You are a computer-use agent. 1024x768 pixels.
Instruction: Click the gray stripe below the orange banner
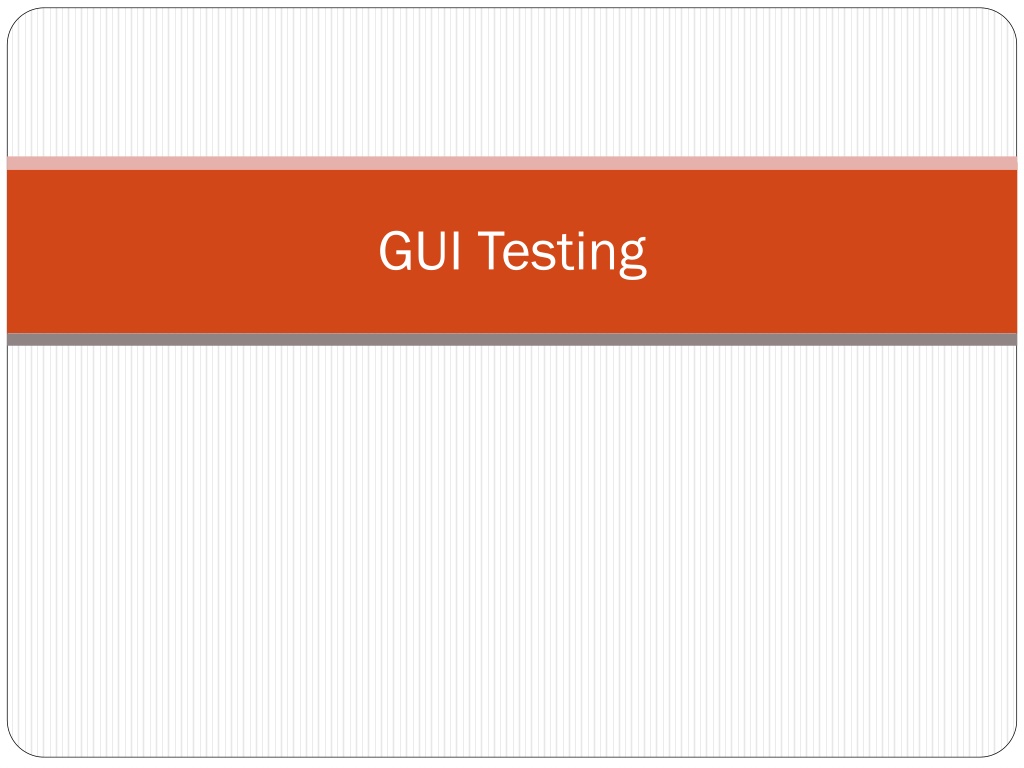click(512, 339)
